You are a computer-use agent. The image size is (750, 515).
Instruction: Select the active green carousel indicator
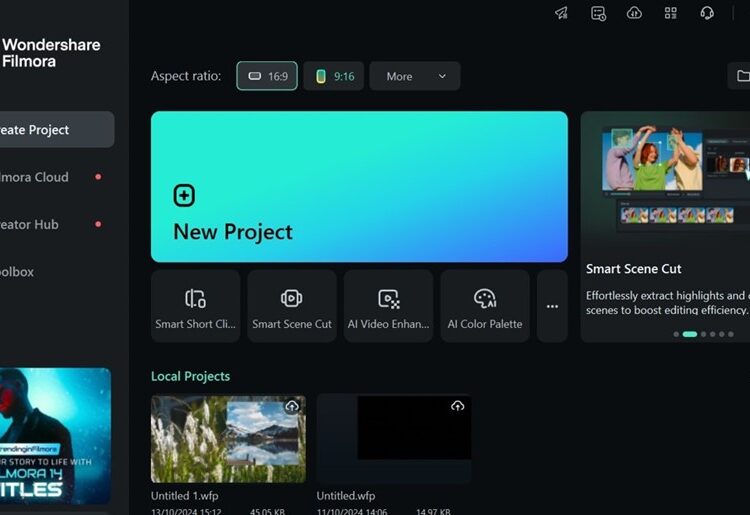click(x=690, y=334)
